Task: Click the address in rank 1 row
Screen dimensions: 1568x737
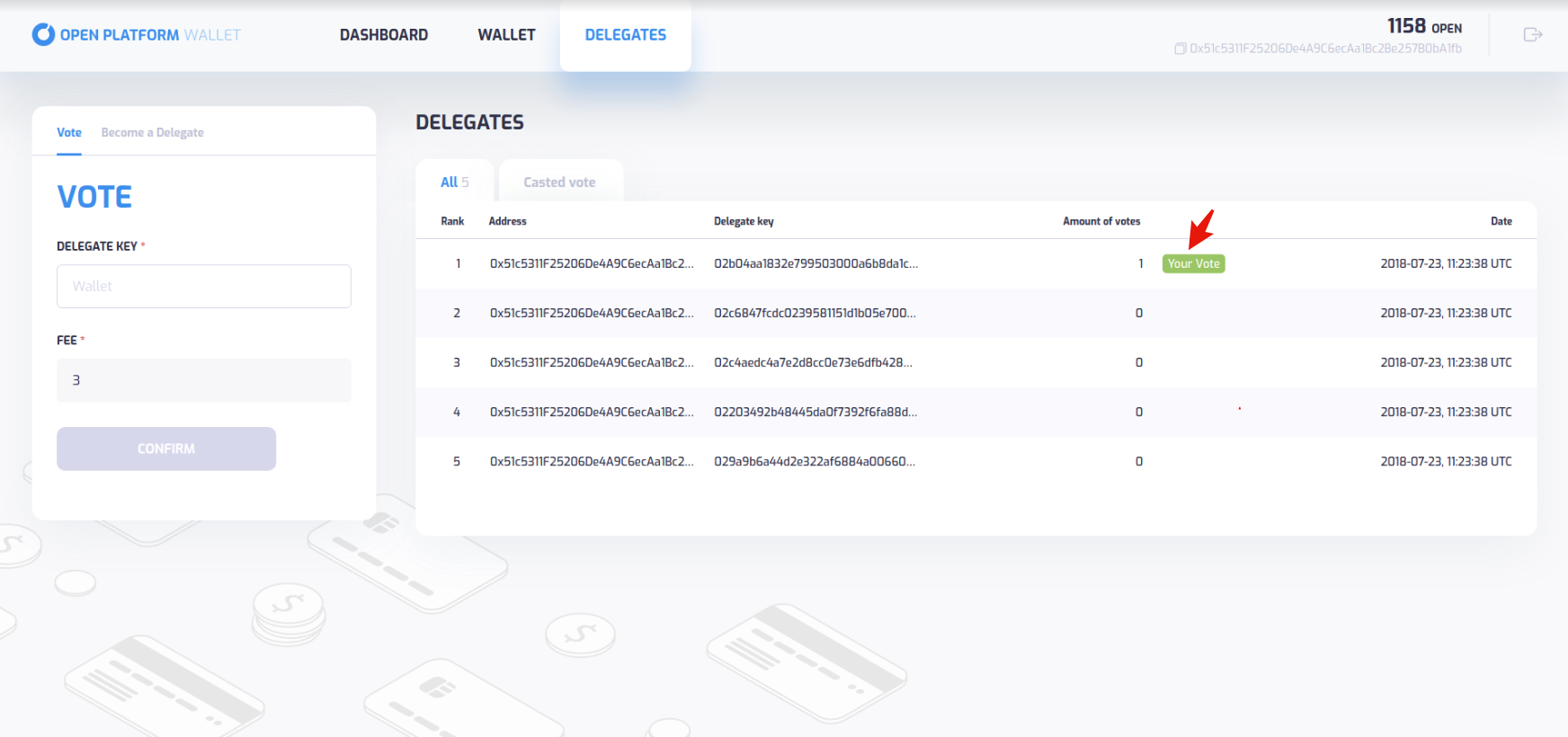Action: (x=592, y=263)
